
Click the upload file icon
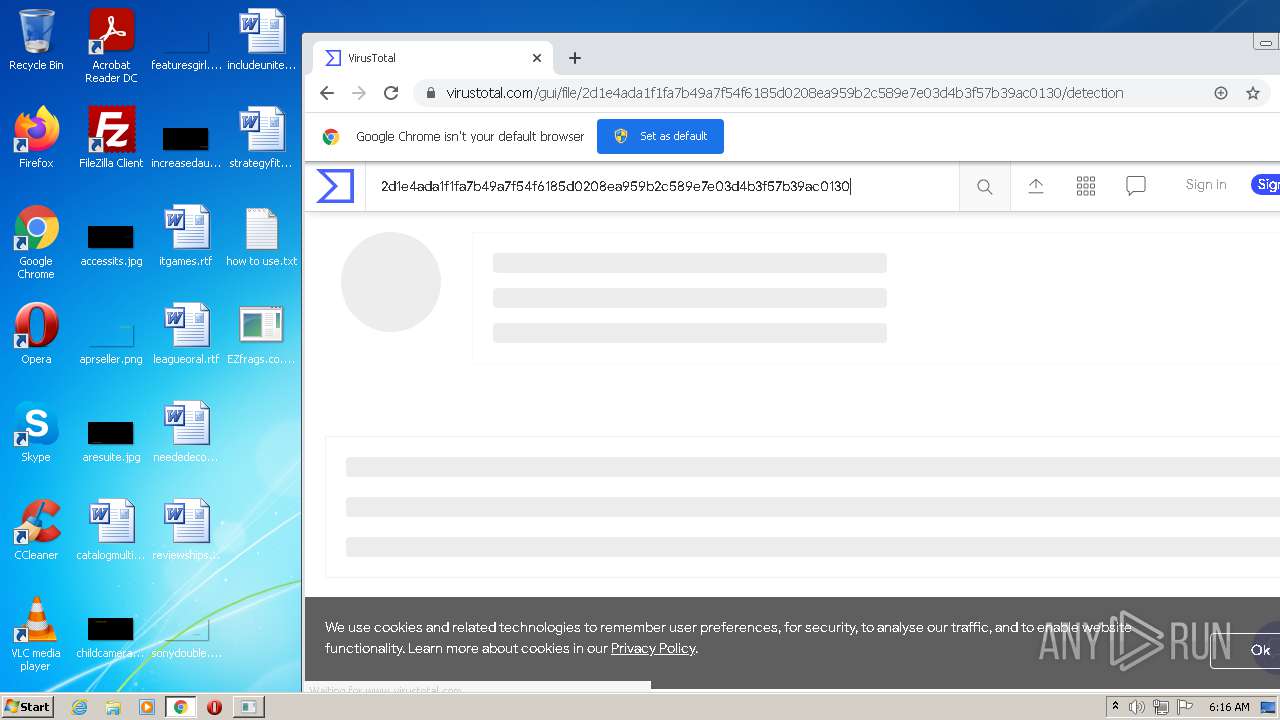click(1036, 186)
